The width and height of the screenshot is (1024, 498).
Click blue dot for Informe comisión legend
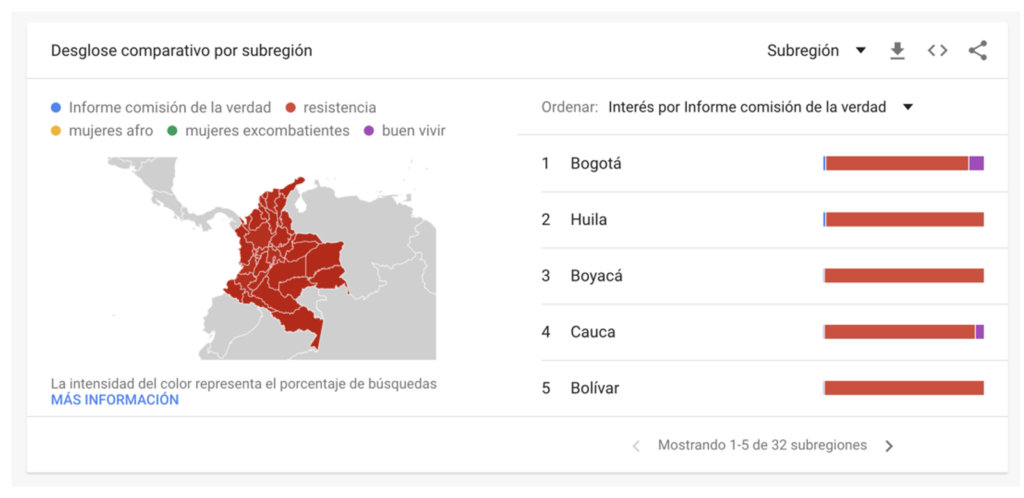[x=56, y=108]
